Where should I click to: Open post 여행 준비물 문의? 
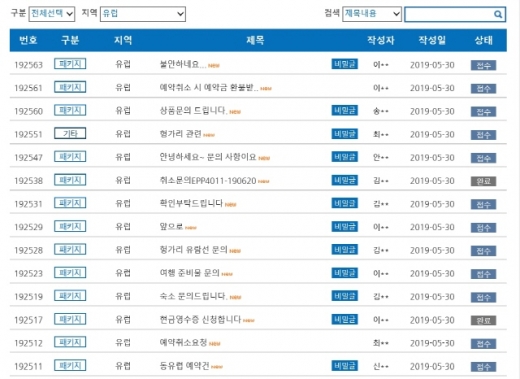189,273
